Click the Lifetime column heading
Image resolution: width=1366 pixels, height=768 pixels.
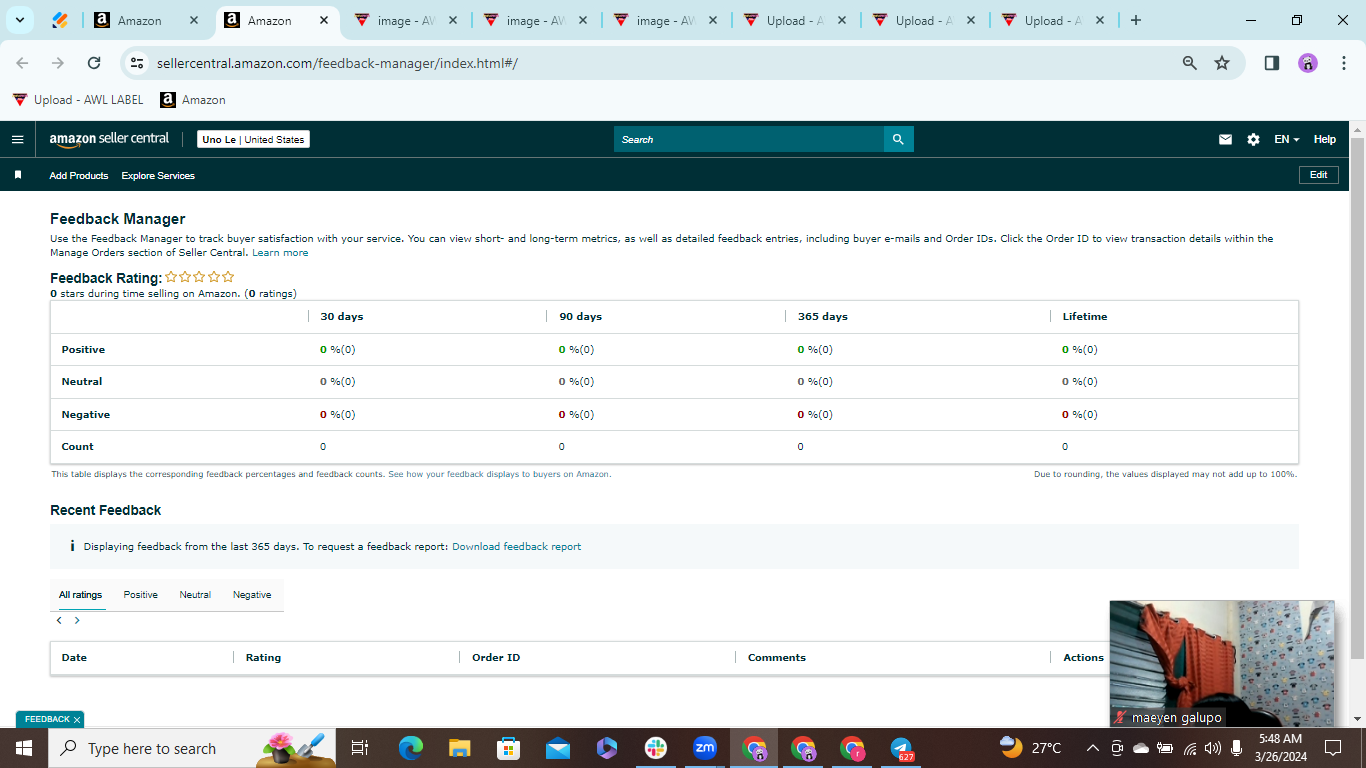point(1085,317)
